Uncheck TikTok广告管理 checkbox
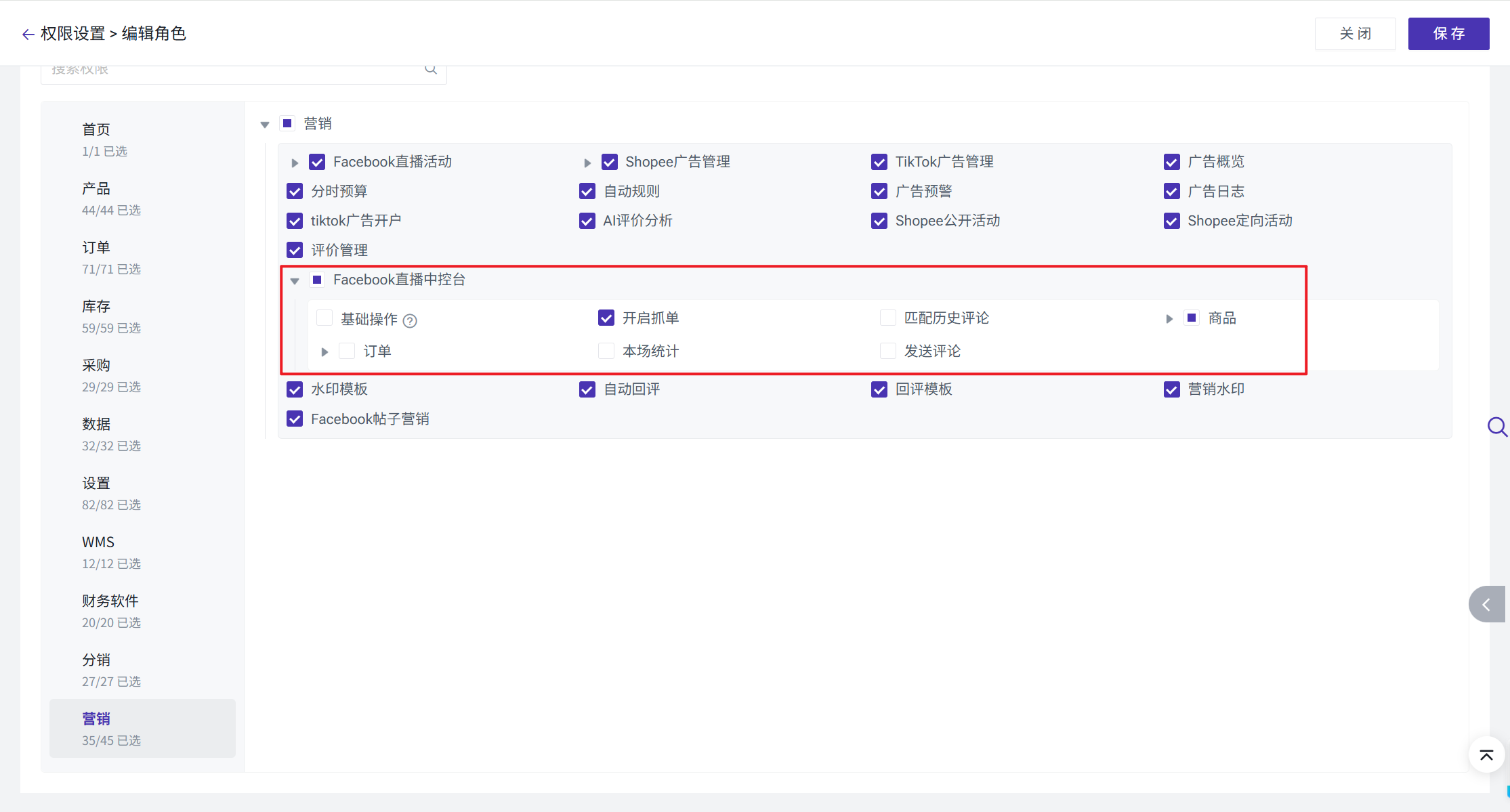This screenshot has width=1510, height=812. [x=879, y=162]
